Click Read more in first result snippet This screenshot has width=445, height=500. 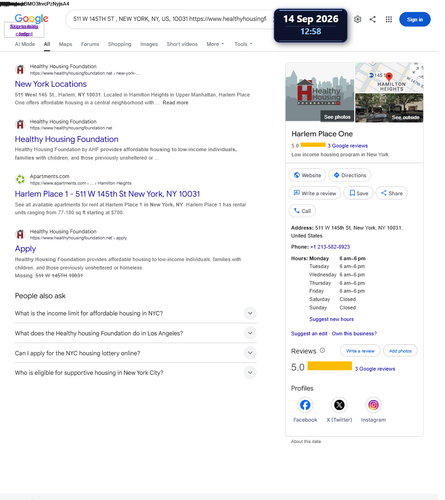pos(175,103)
